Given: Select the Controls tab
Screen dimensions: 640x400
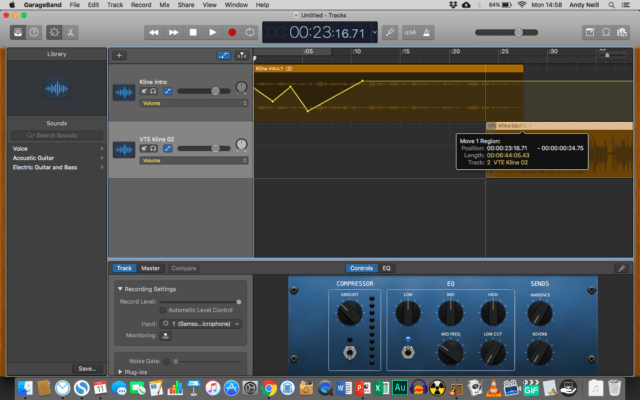Looking at the screenshot, I should 362,268.
